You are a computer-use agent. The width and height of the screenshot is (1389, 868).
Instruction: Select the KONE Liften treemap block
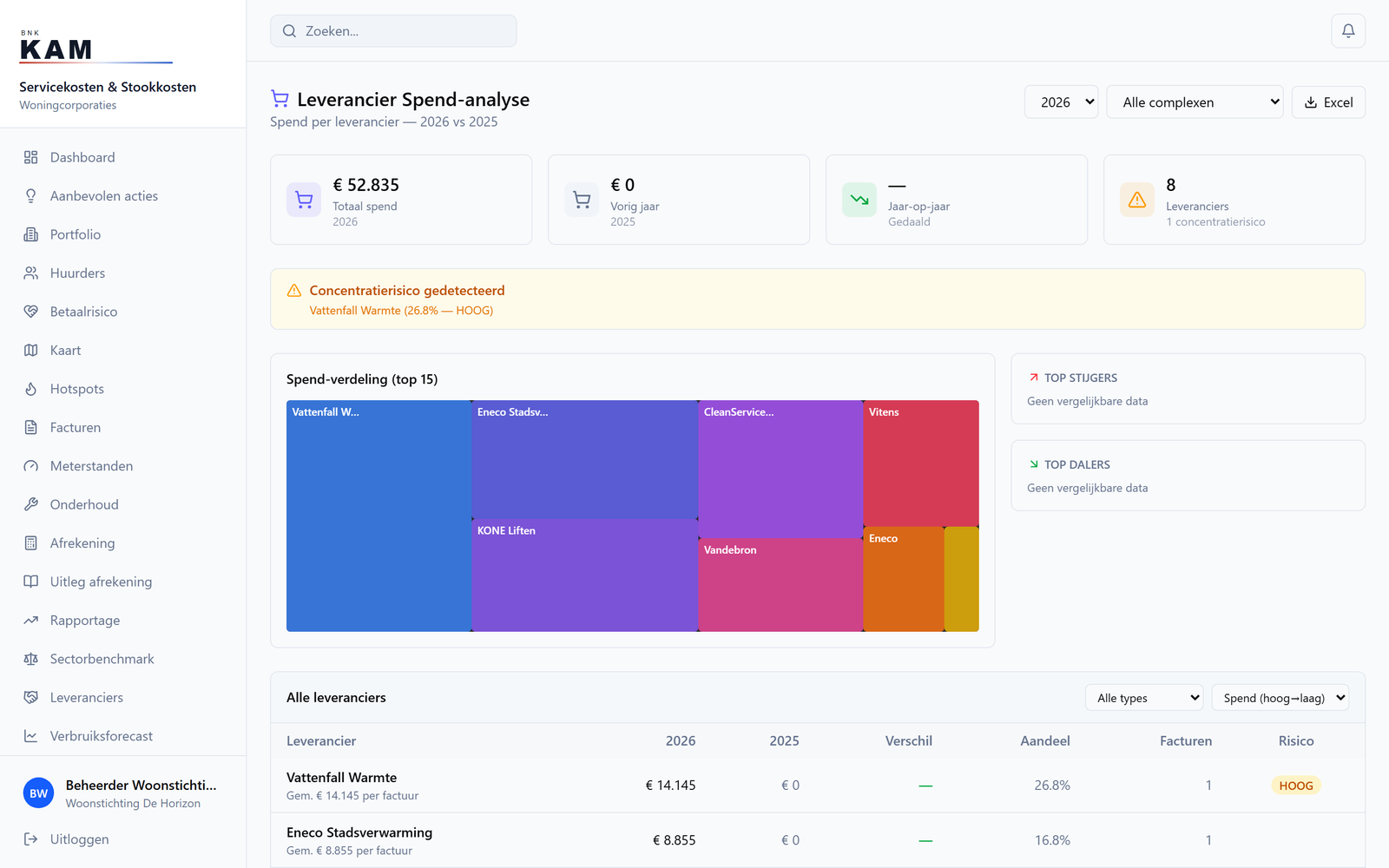585,575
